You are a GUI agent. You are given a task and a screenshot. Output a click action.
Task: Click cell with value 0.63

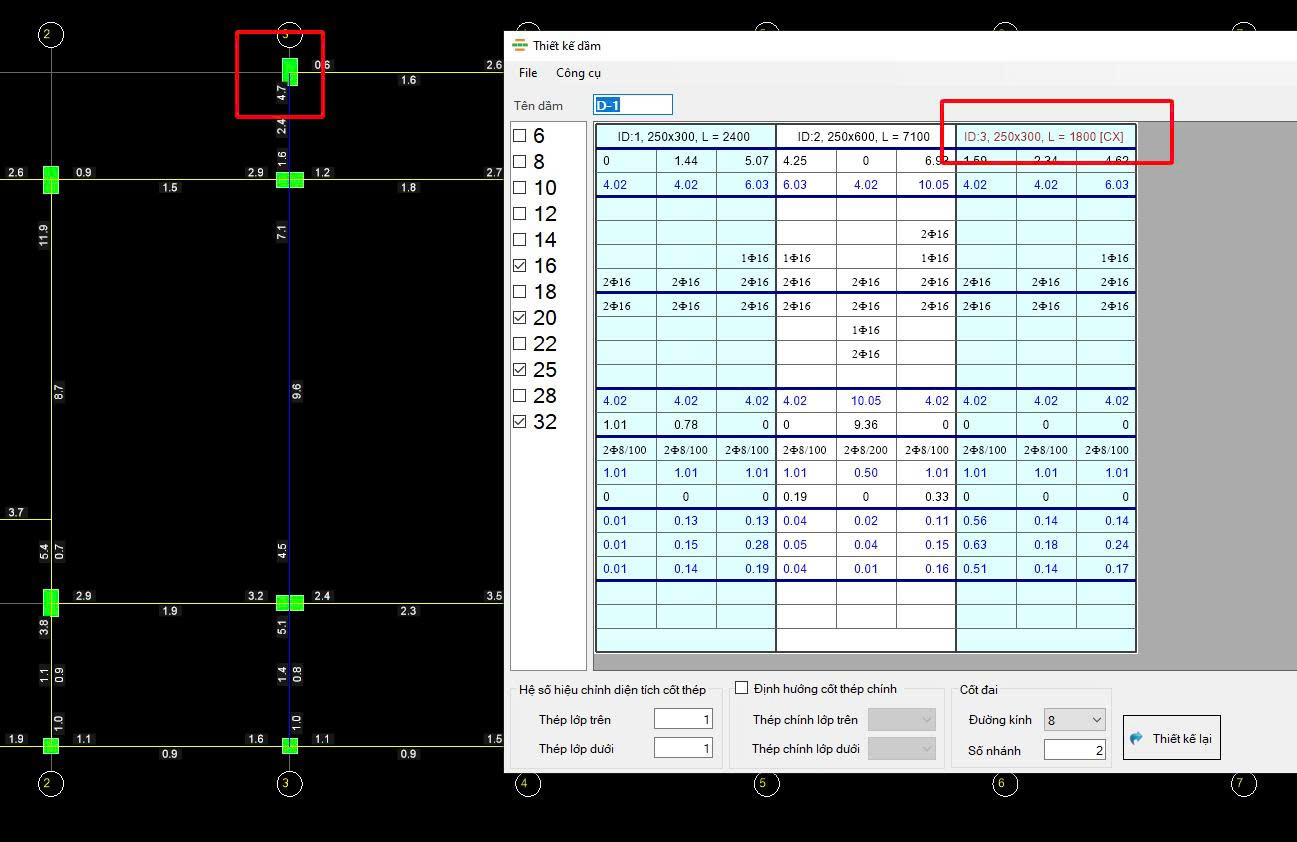pos(986,545)
